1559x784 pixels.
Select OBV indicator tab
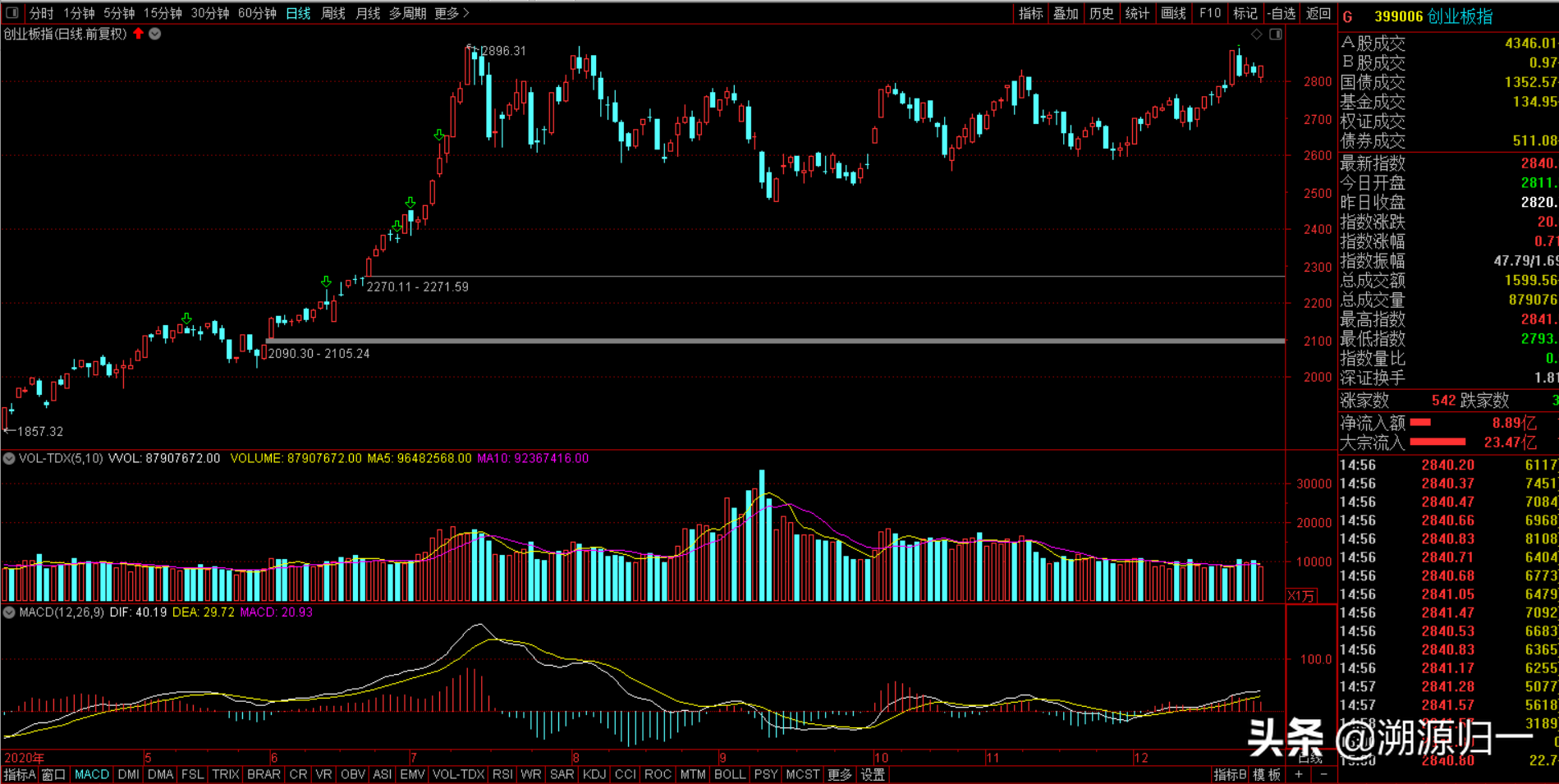(x=353, y=774)
